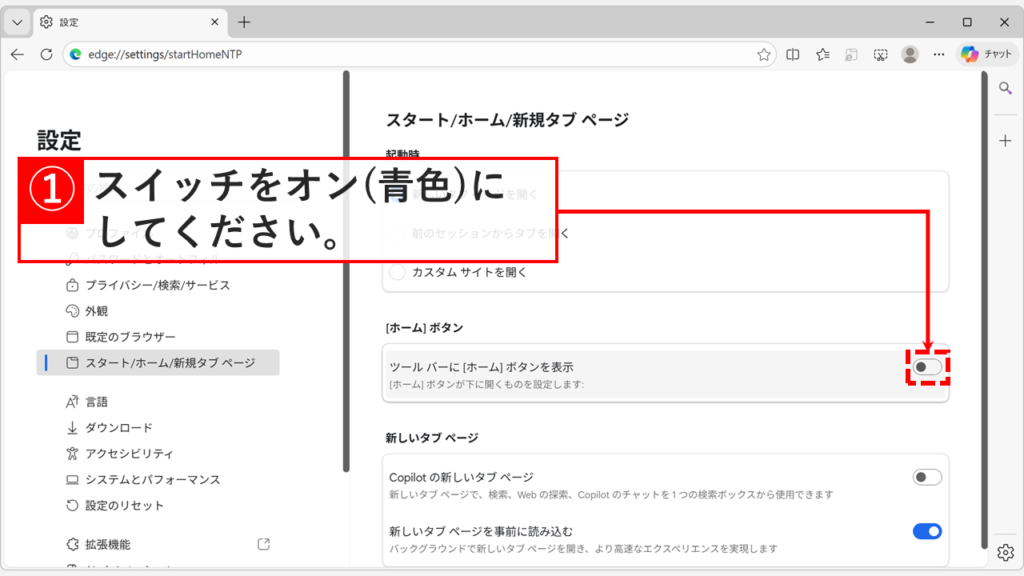Disable 新しいタブ ページを事前に読み込む
1024x576 pixels.
(x=928, y=533)
